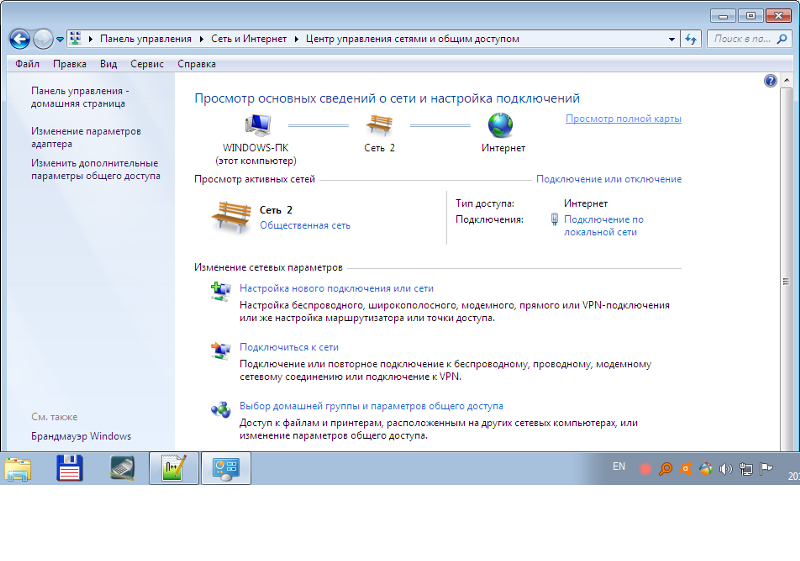800x561 pixels.
Task: Expand arrow before Центр управления сетями breadcrumb
Action: pyautogui.click(x=296, y=39)
